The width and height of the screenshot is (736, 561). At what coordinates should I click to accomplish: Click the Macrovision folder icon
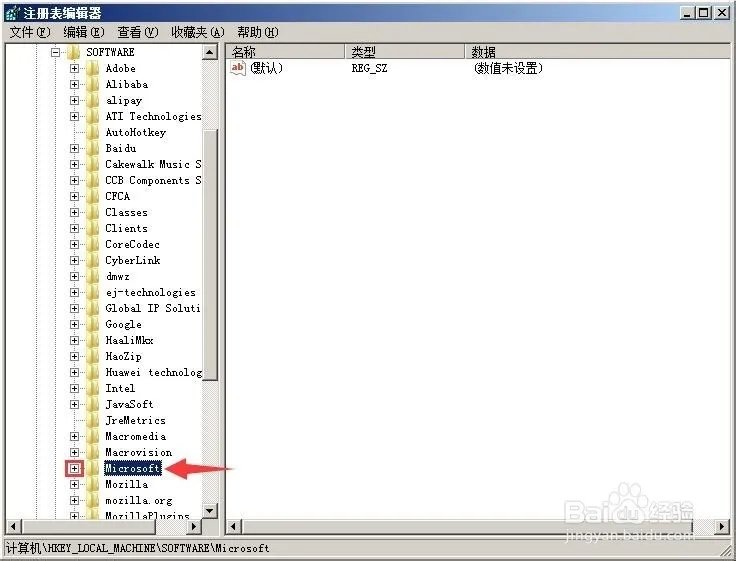[93, 453]
